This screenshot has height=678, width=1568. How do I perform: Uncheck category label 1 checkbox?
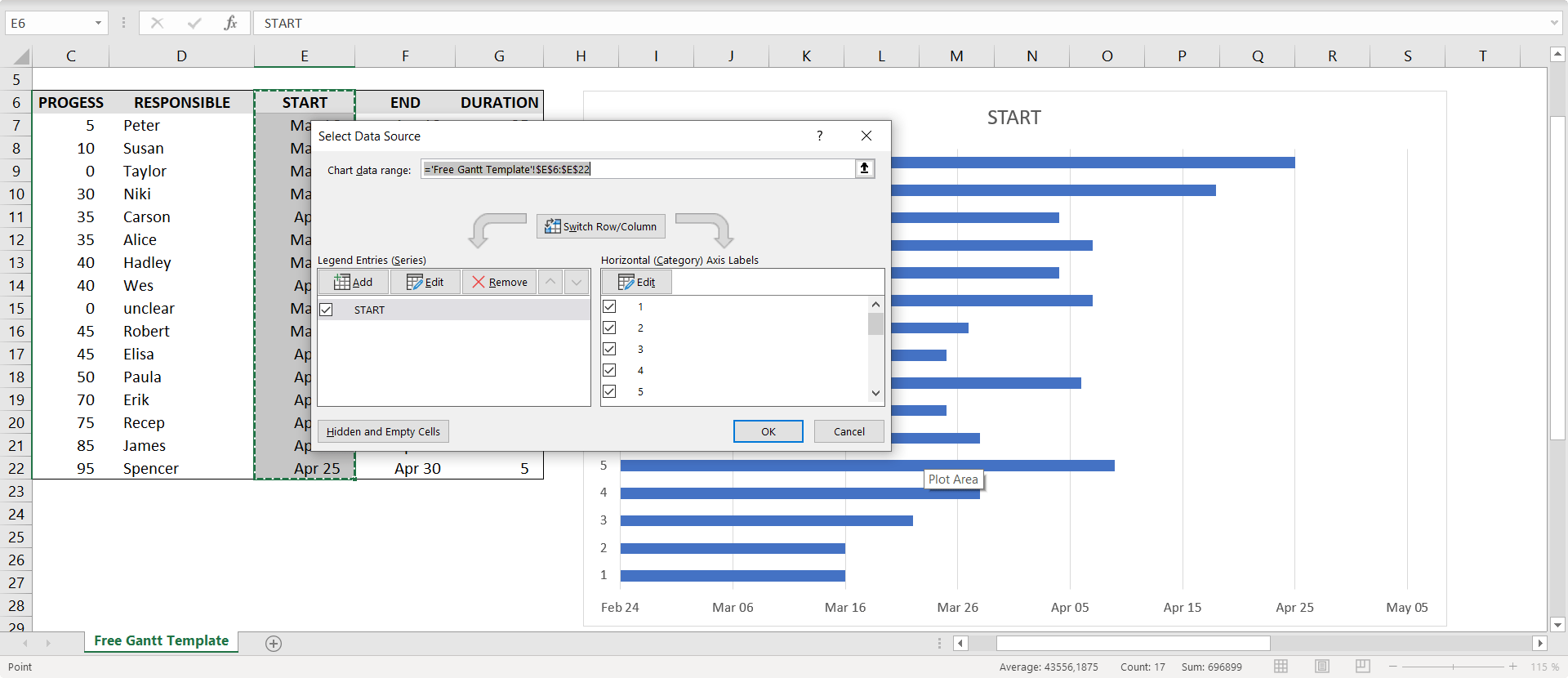coord(609,306)
